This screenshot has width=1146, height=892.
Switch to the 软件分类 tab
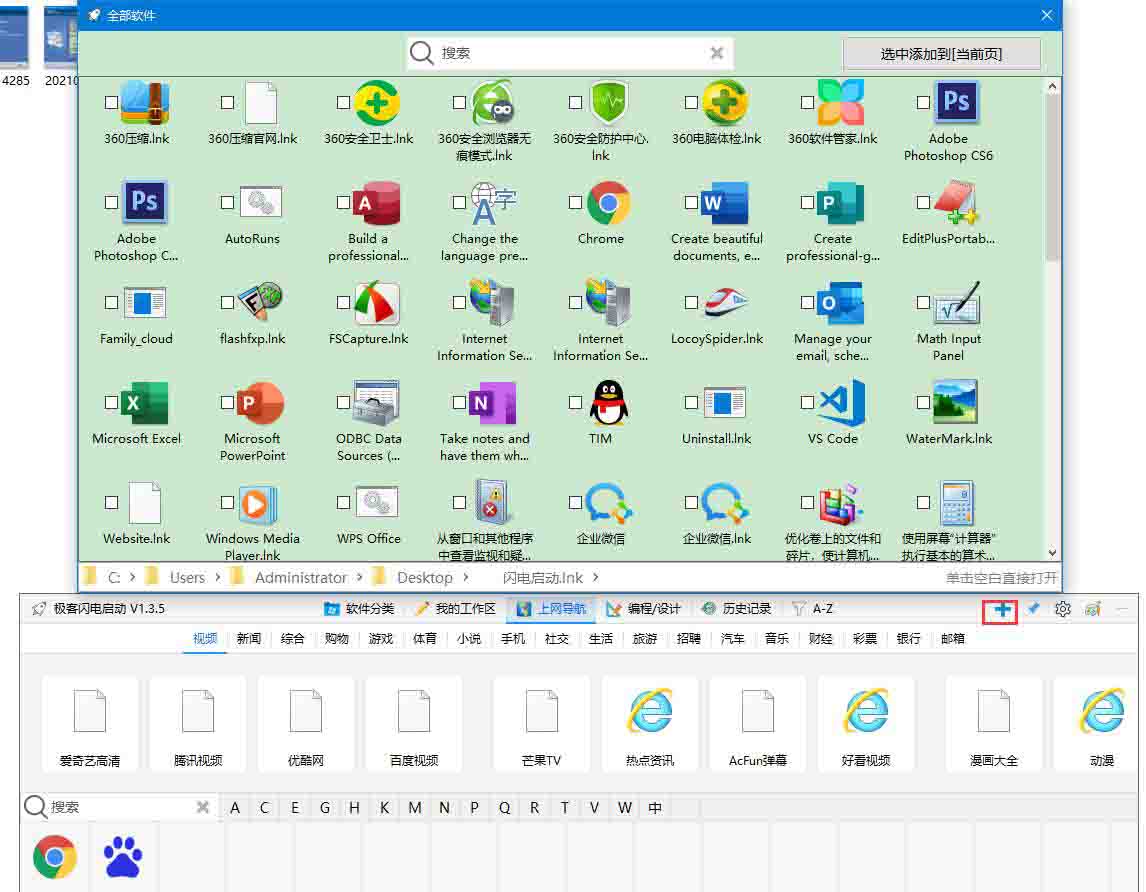coord(359,609)
